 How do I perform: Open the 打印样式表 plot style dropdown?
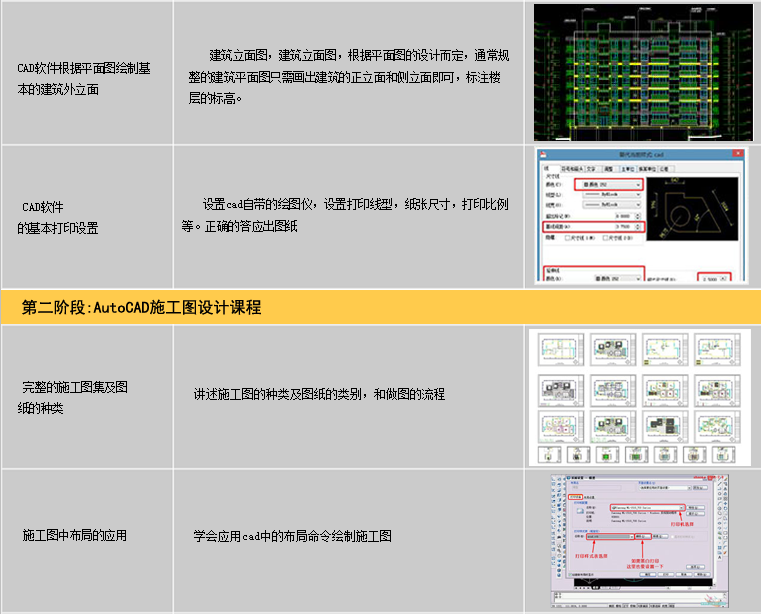630,537
